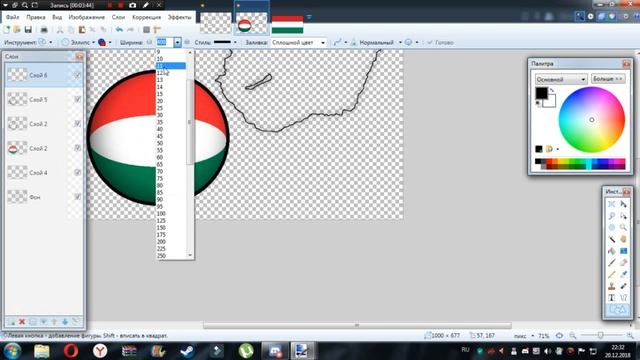Click the Print icon in toolbar
Image resolution: width=640 pixels, height=360 pixels.
(x=44, y=29)
